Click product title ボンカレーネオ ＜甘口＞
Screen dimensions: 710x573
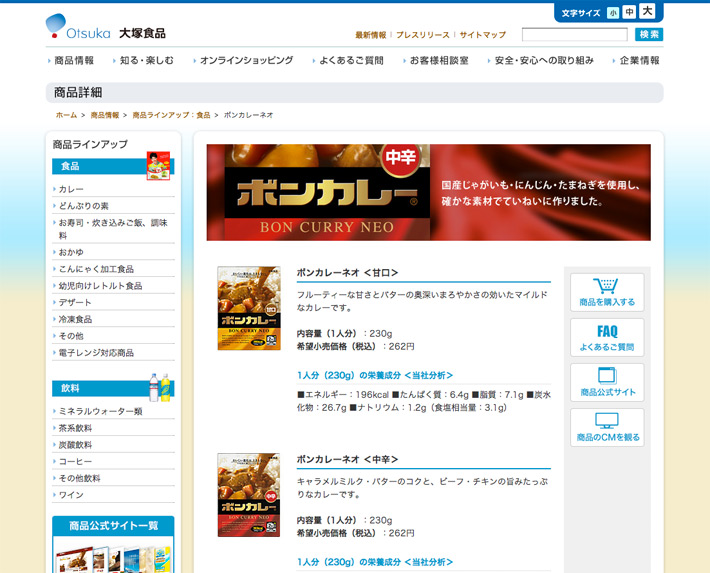[347, 273]
